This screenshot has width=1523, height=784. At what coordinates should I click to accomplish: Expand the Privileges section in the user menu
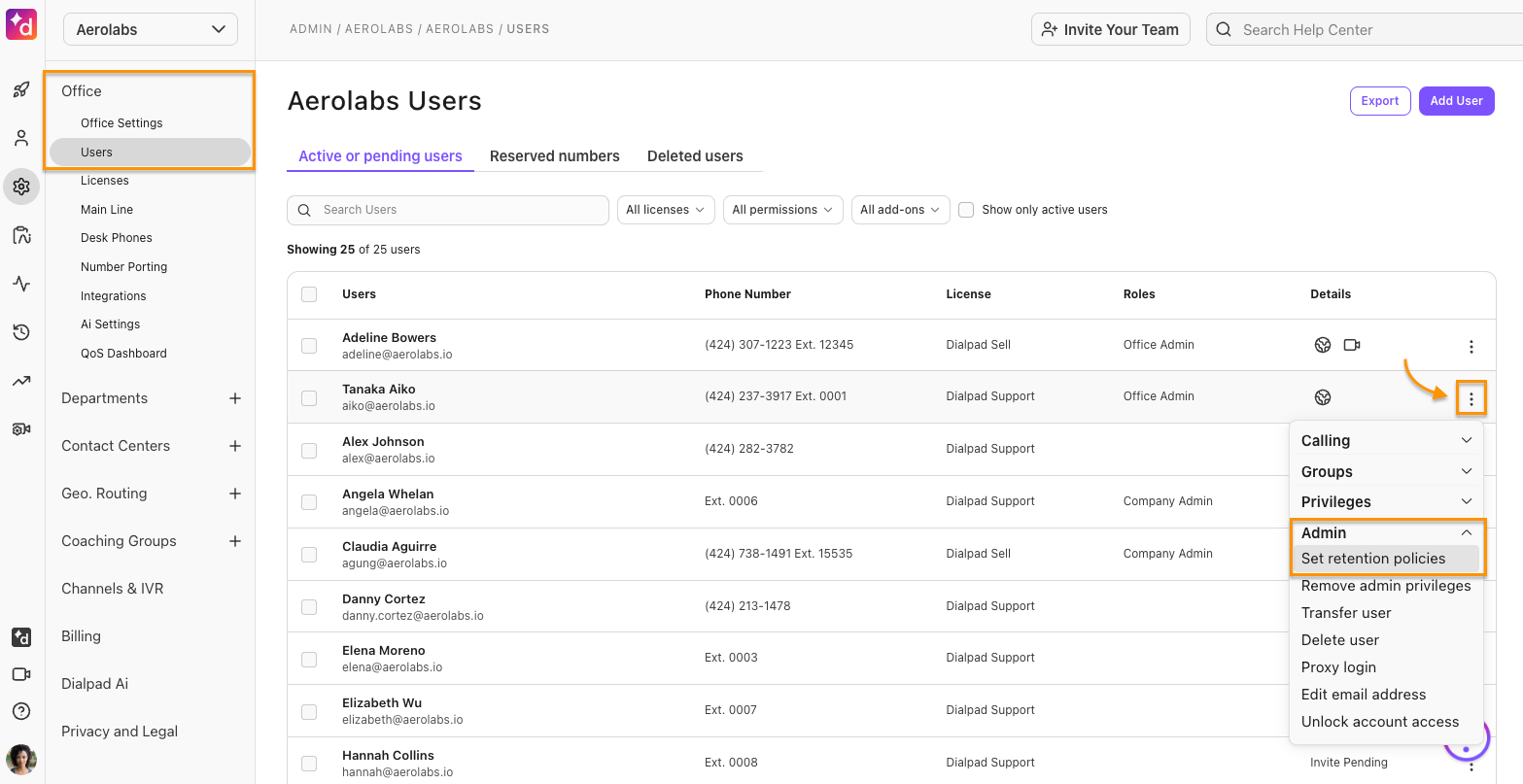click(1387, 501)
